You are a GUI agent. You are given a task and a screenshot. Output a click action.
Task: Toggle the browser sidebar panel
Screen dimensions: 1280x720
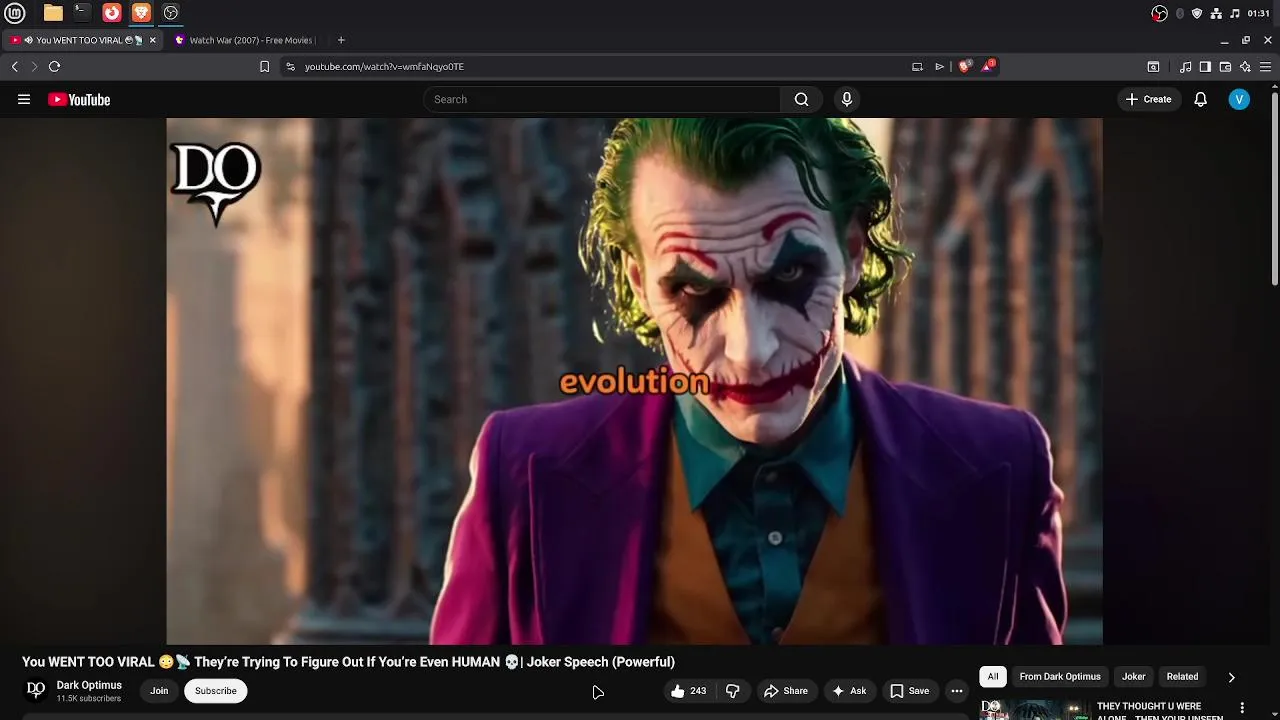click(1205, 67)
